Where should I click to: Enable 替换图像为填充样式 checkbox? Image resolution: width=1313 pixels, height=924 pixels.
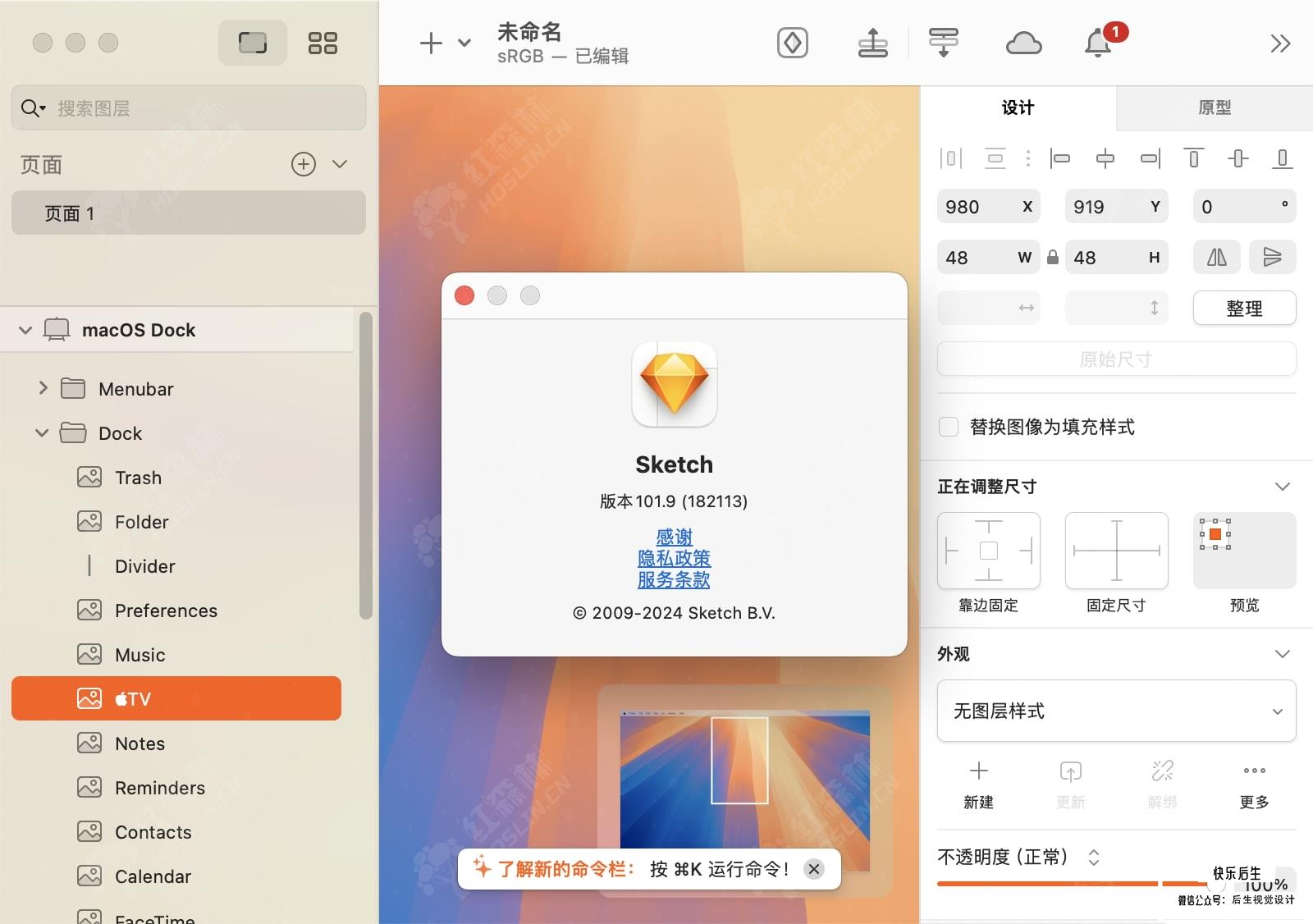click(x=949, y=427)
